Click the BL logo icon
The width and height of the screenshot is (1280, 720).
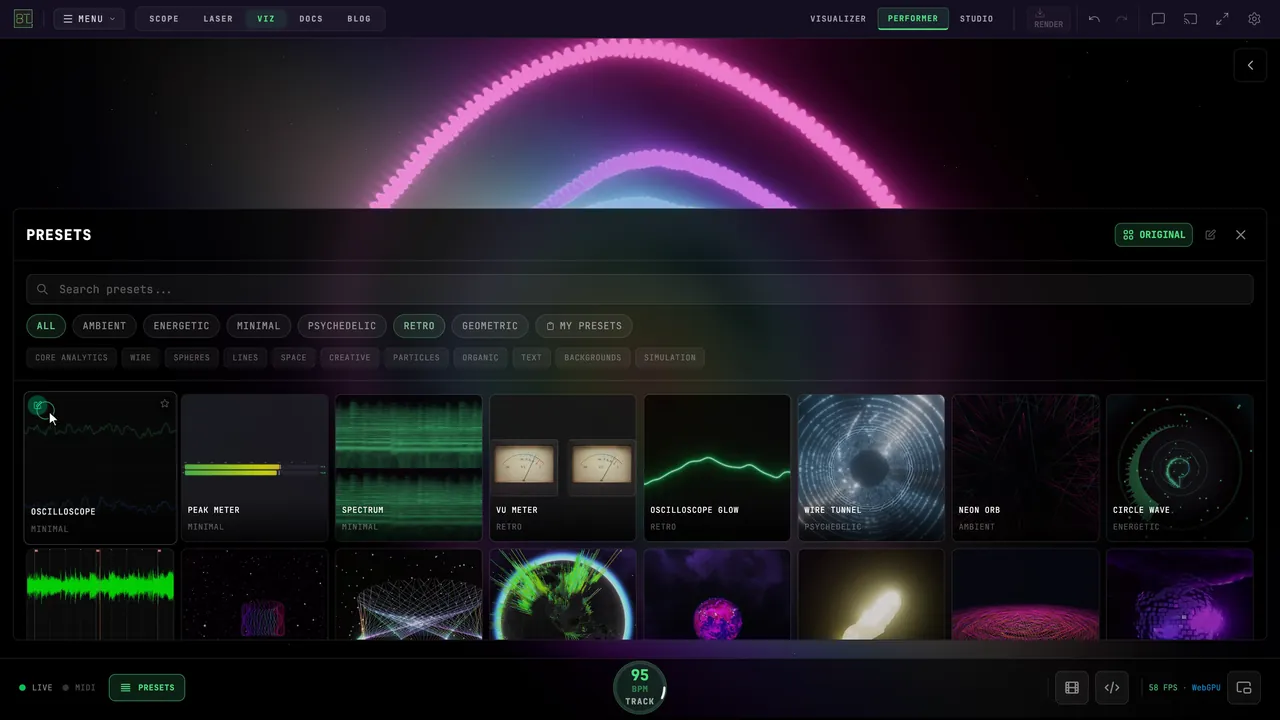tap(23, 19)
